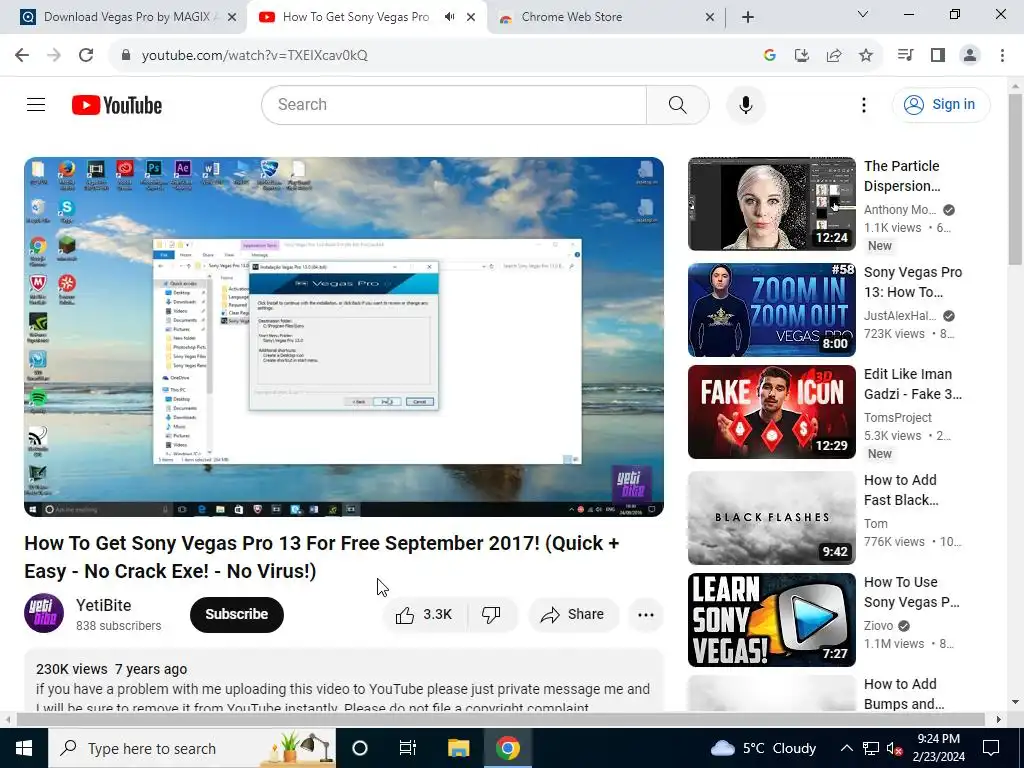Viewport: 1024px width, 768px height.
Task: Click the video player
Action: click(344, 336)
